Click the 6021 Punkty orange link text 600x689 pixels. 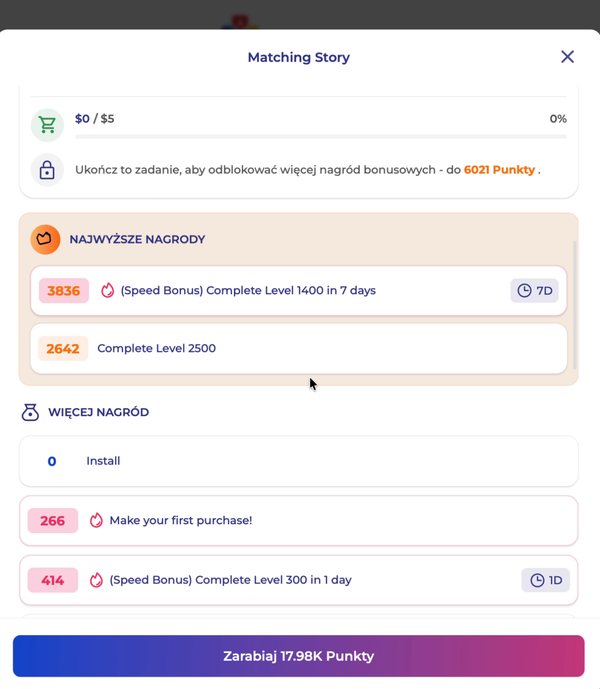point(499,170)
